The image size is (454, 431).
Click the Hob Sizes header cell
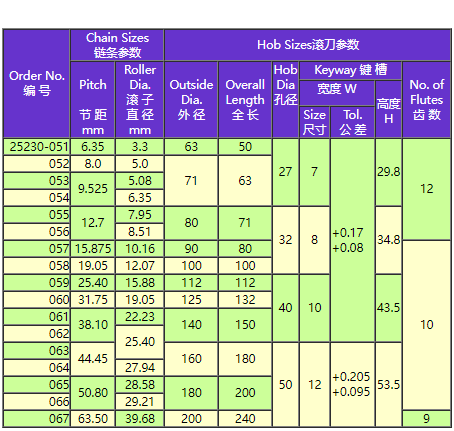pos(308,45)
